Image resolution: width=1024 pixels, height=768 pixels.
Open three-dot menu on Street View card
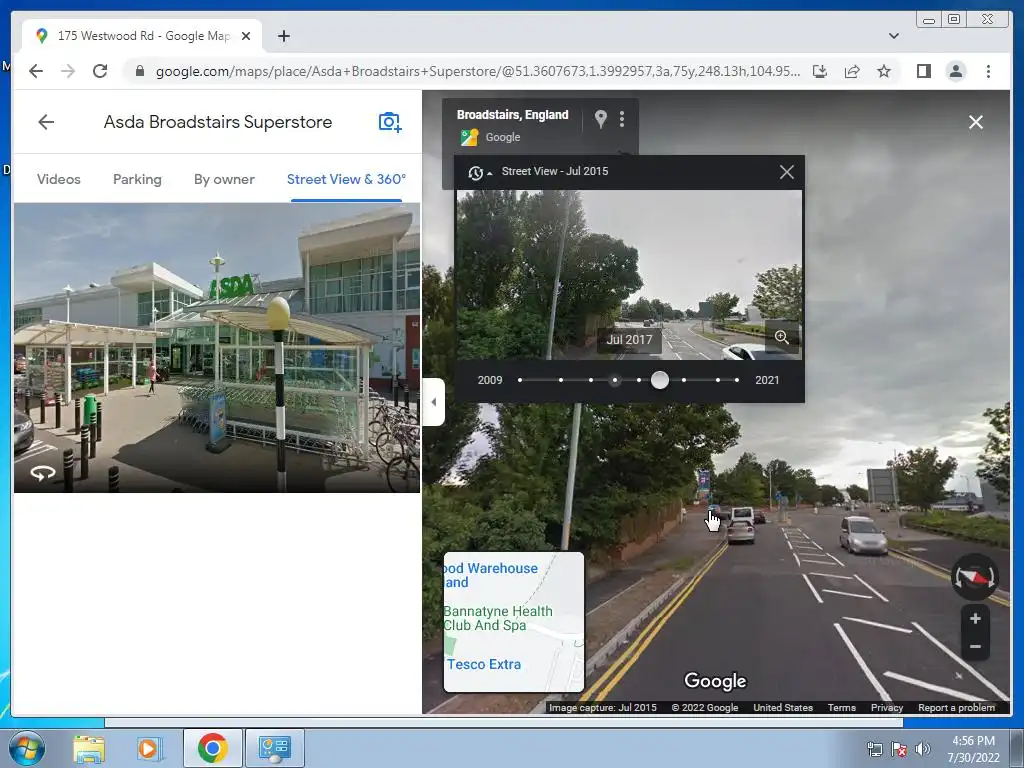point(622,119)
